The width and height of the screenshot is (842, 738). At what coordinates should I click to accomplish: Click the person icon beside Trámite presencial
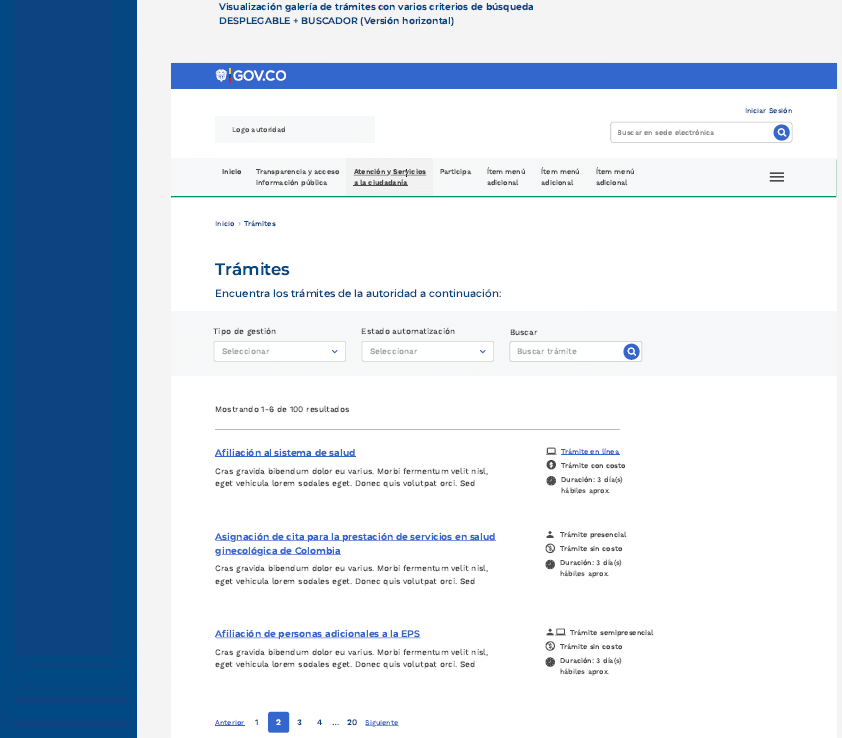[x=550, y=534]
